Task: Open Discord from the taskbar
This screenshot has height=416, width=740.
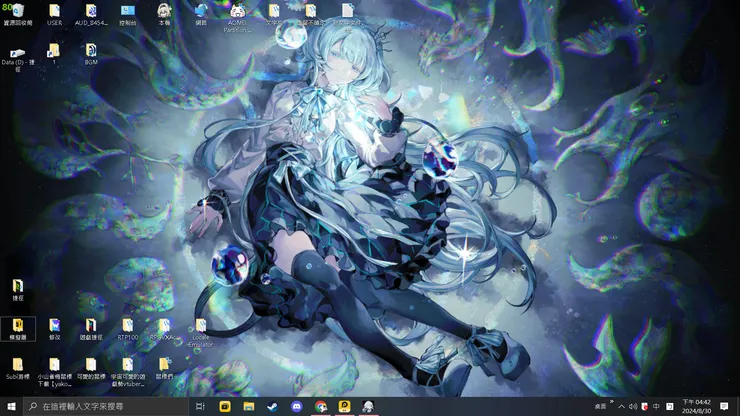Action: [x=296, y=406]
